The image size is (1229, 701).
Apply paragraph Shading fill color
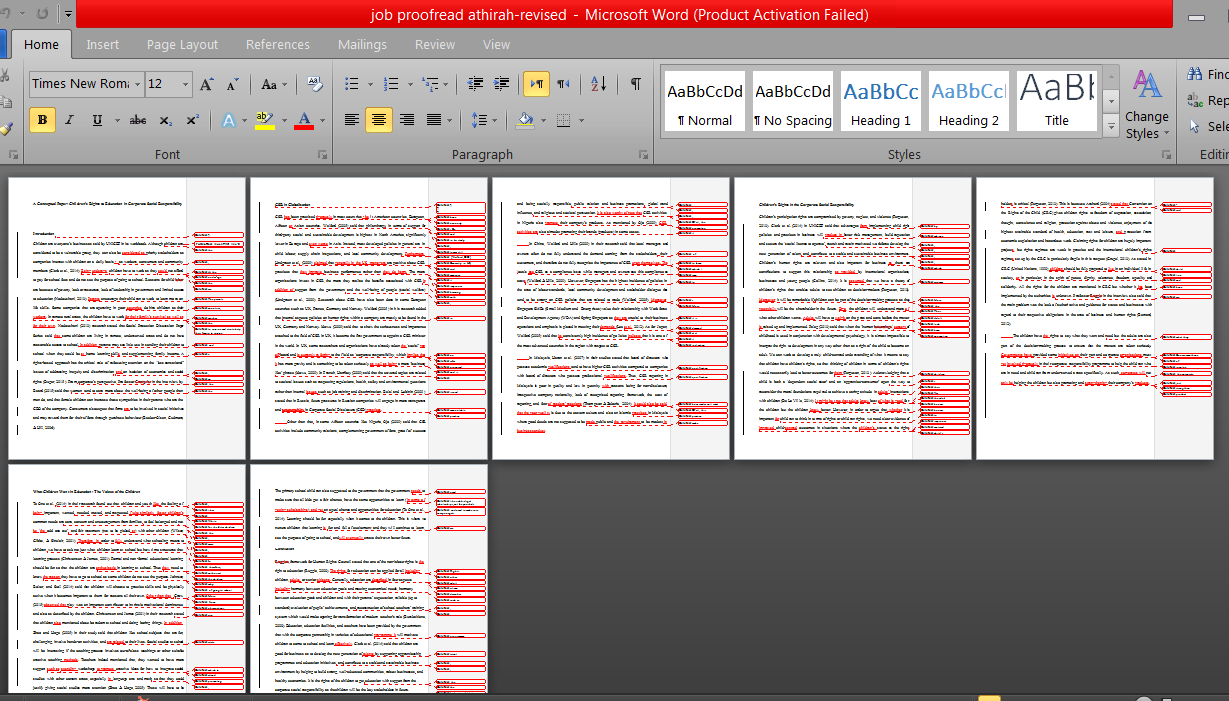pos(525,120)
